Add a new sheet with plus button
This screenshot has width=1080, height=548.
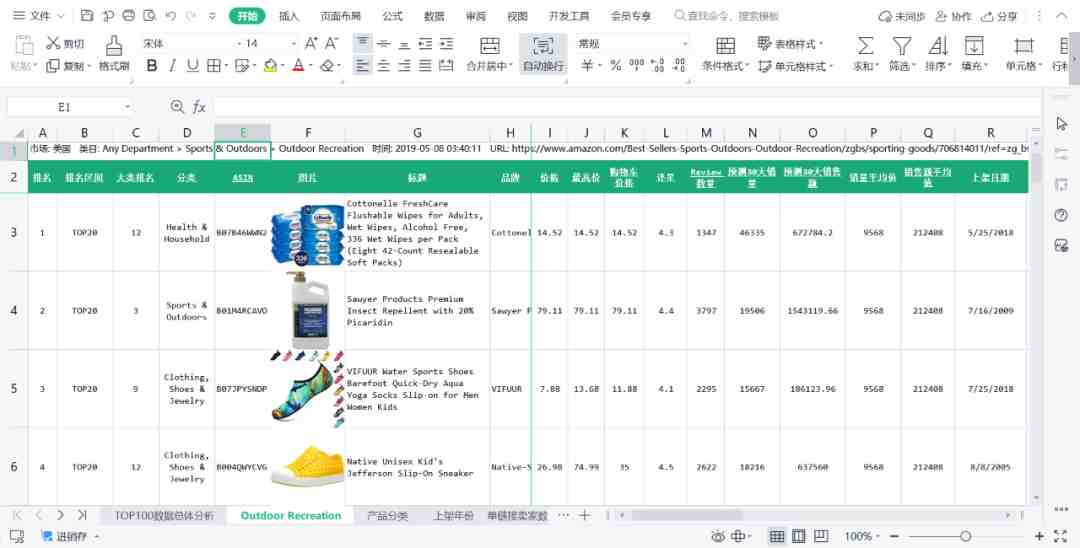(584, 515)
